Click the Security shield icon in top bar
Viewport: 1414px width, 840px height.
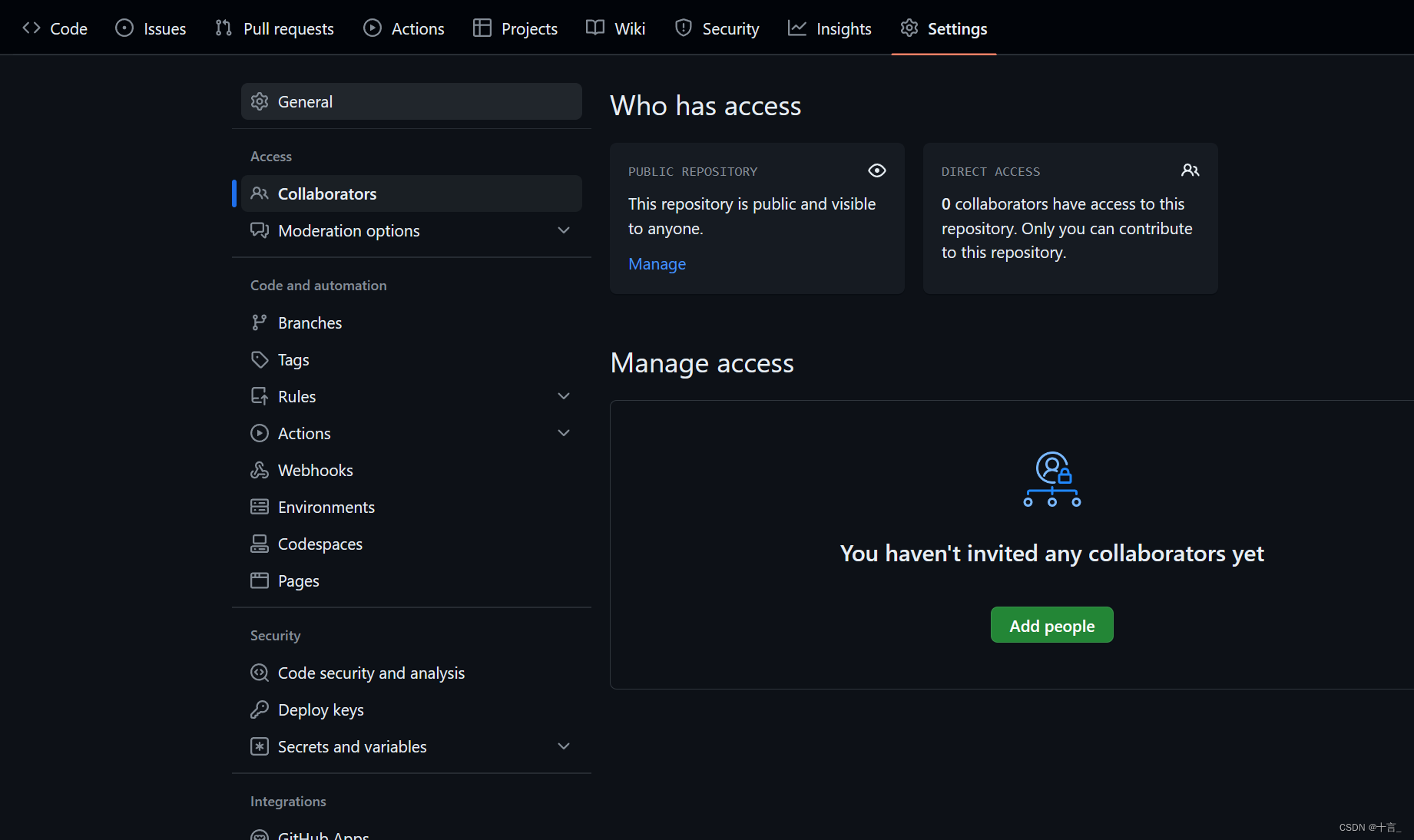(684, 28)
